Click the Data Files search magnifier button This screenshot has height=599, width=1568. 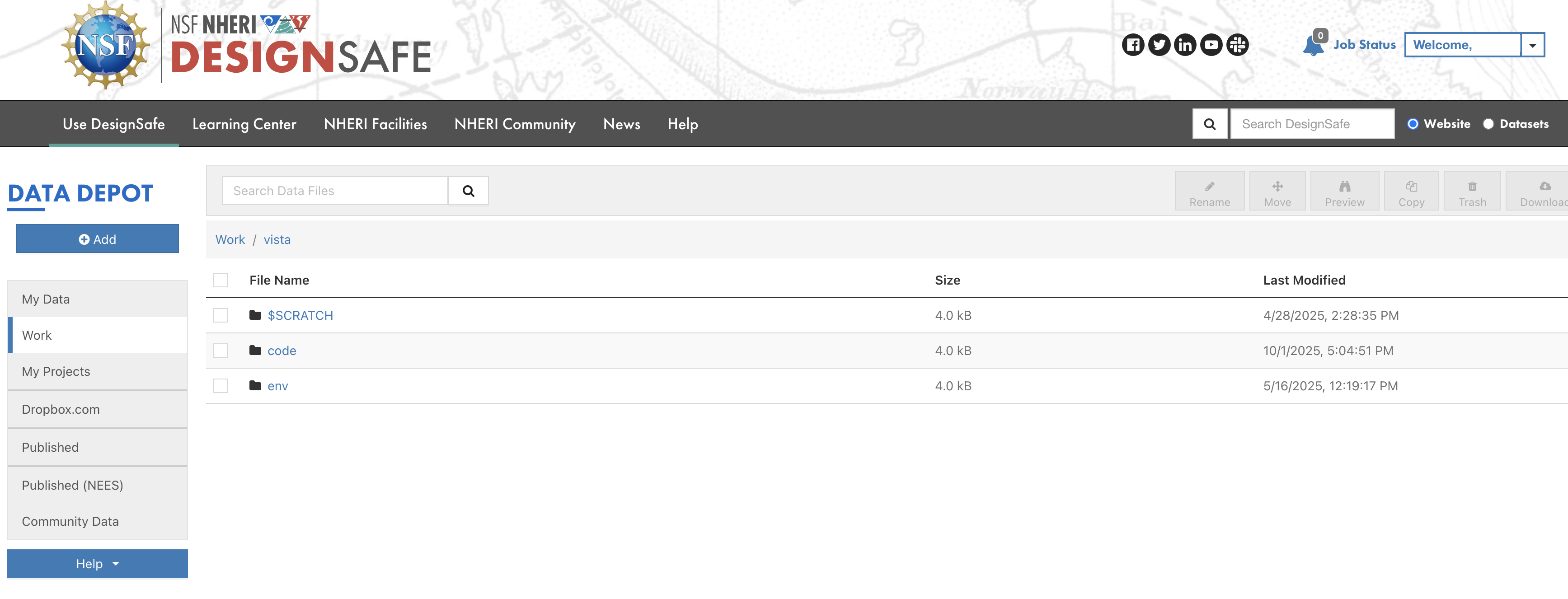pyautogui.click(x=468, y=191)
